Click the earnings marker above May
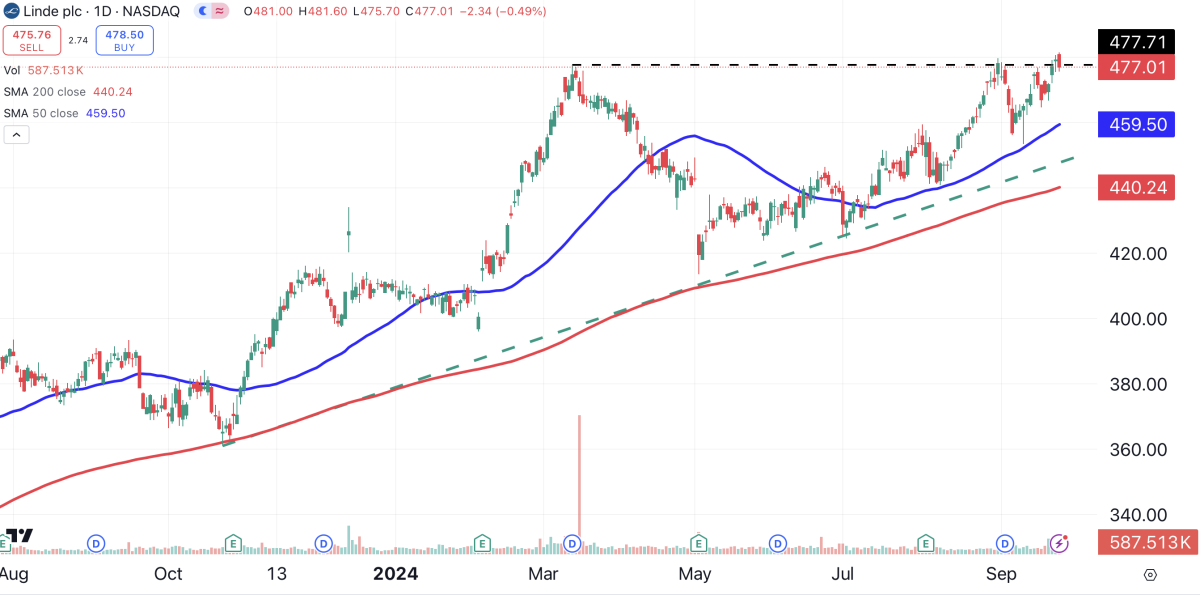 tap(698, 543)
